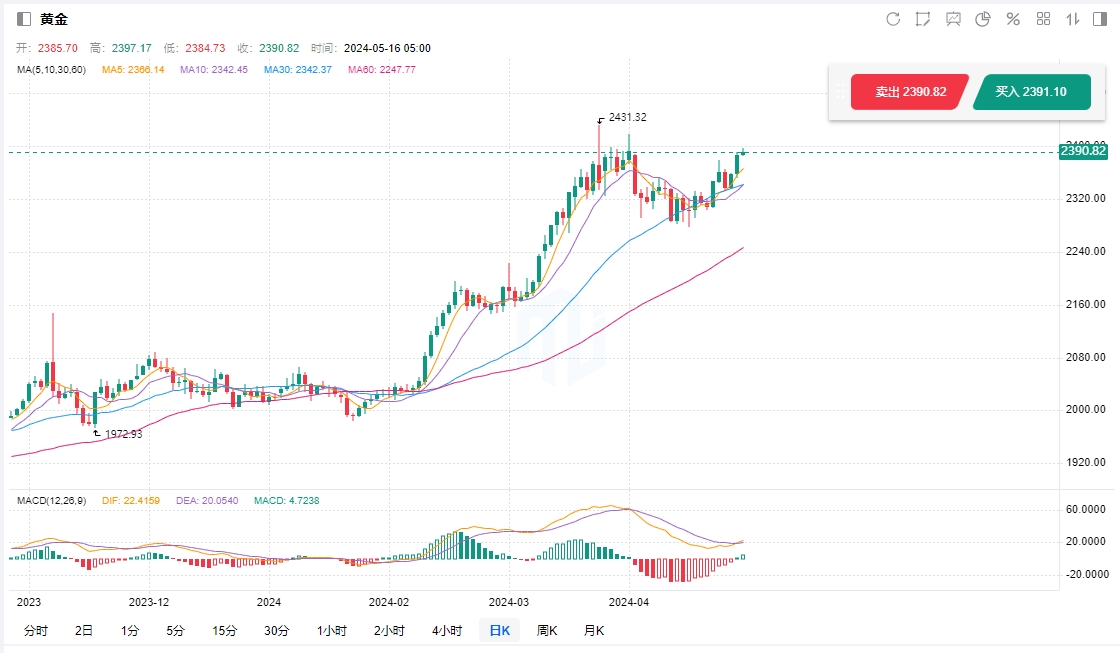Switch to the 月K monthly chart
This screenshot has height=653, width=1120.
coord(594,631)
